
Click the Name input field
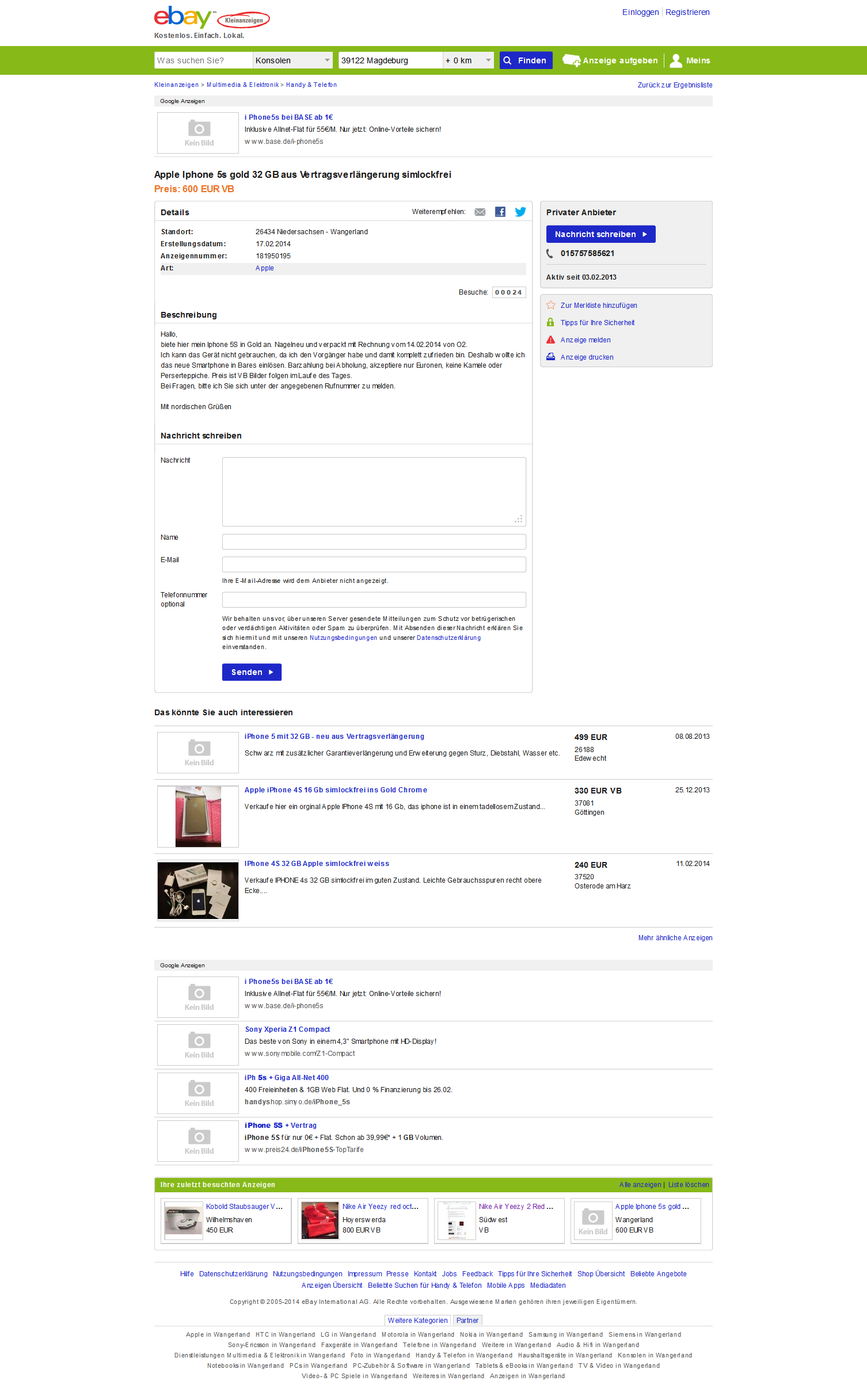click(x=374, y=541)
